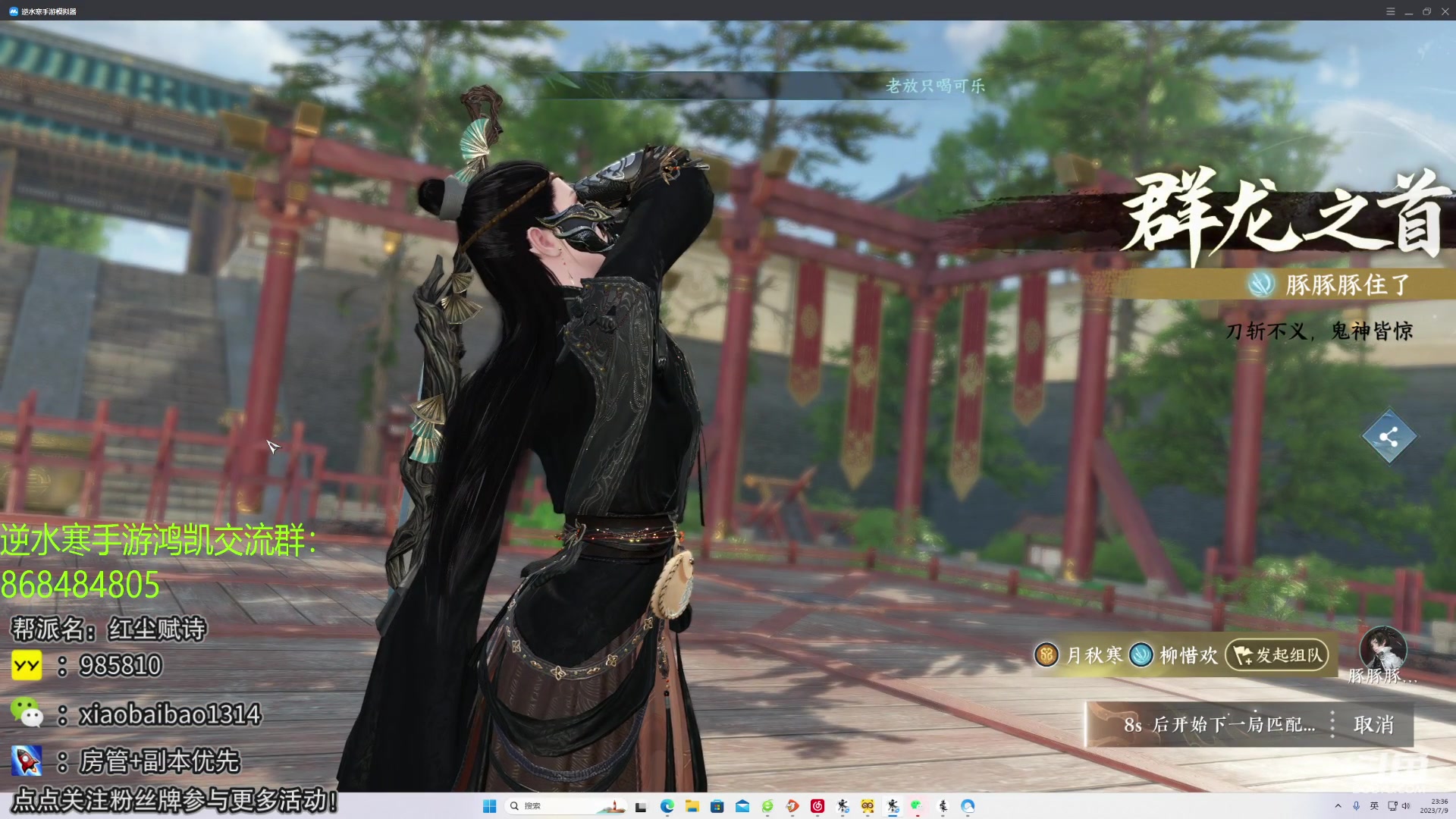Open the yellow raccoon YY taskbar icon
Image resolution: width=1456 pixels, height=819 pixels.
click(x=868, y=806)
